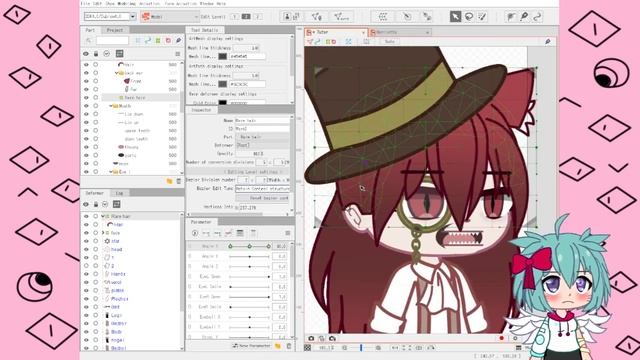Viewport: 640px width, 360px height.
Task: Toggle visibility of back hair folder
Action: pyautogui.click(x=86, y=73)
